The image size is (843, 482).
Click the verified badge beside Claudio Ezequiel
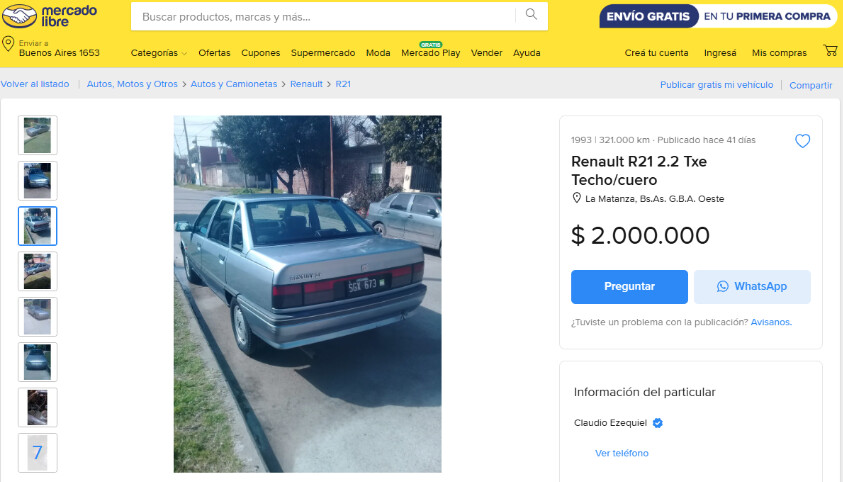658,423
